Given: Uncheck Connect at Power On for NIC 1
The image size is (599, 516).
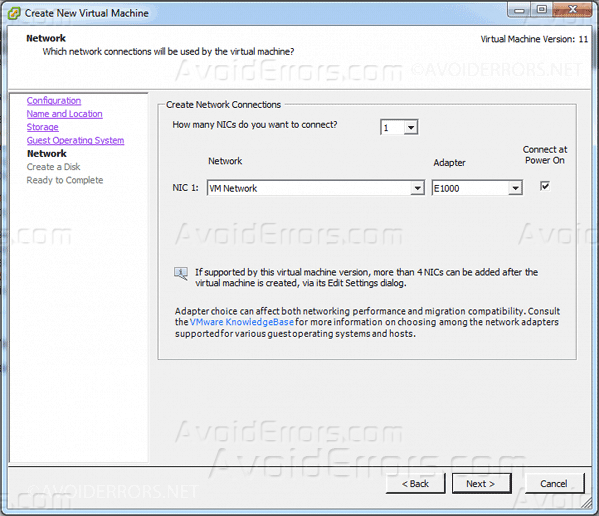Looking at the screenshot, I should click(545, 186).
